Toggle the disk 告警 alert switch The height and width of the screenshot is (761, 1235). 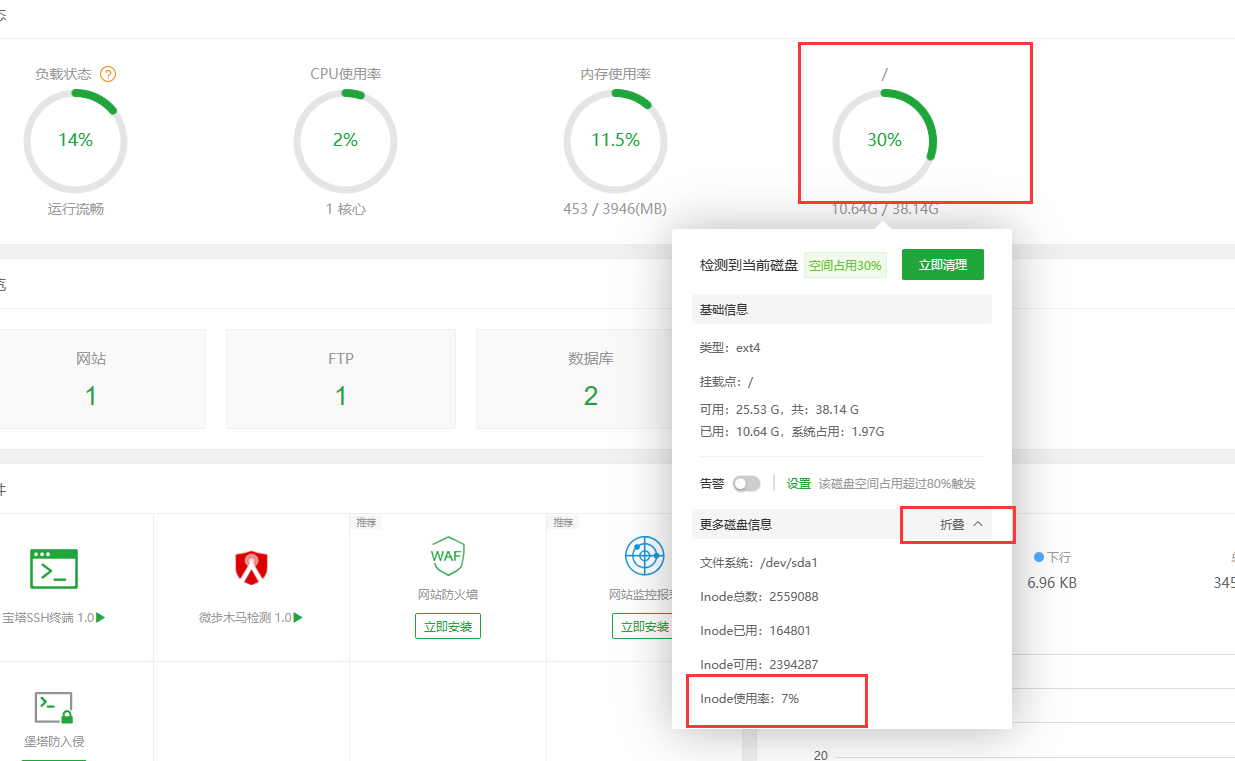point(746,483)
